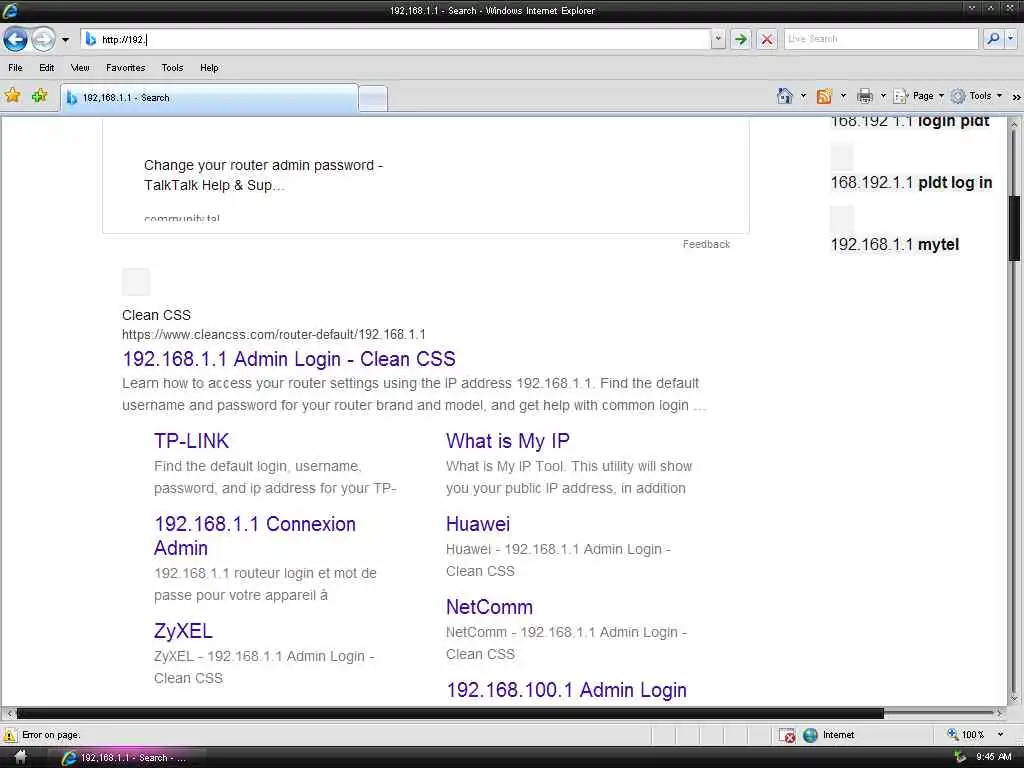1024x768 pixels.
Task: Open 192.168.1.1 Admin Login - Clean CSS result
Action: (289, 359)
